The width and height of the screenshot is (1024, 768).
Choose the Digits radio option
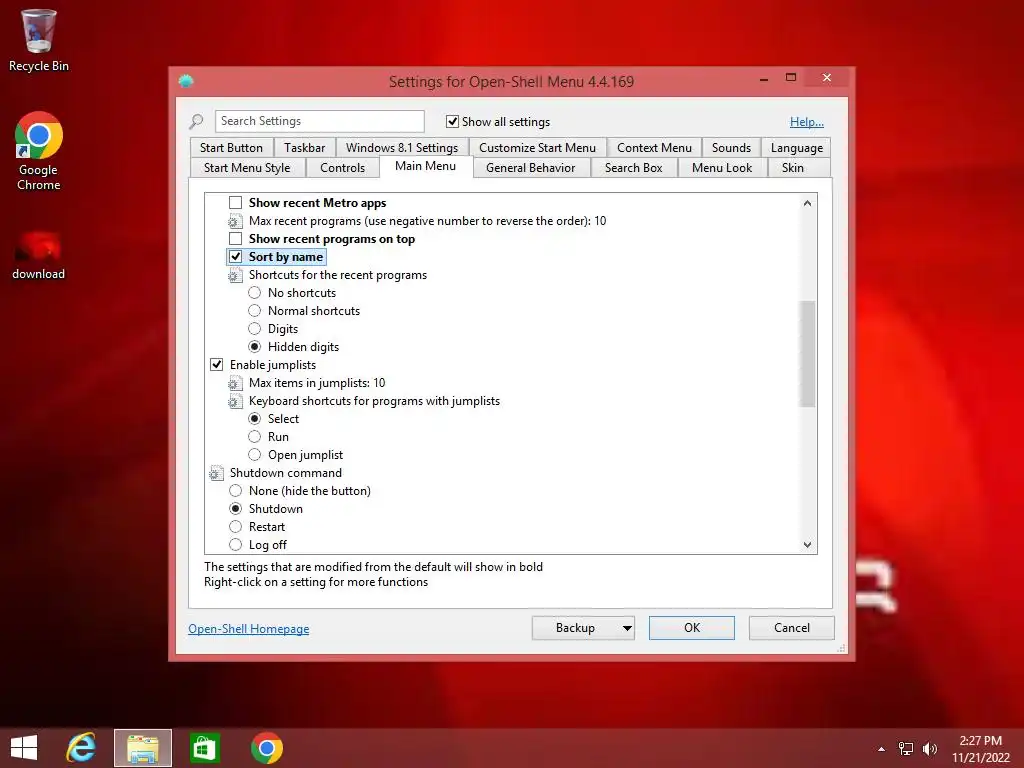click(x=254, y=329)
